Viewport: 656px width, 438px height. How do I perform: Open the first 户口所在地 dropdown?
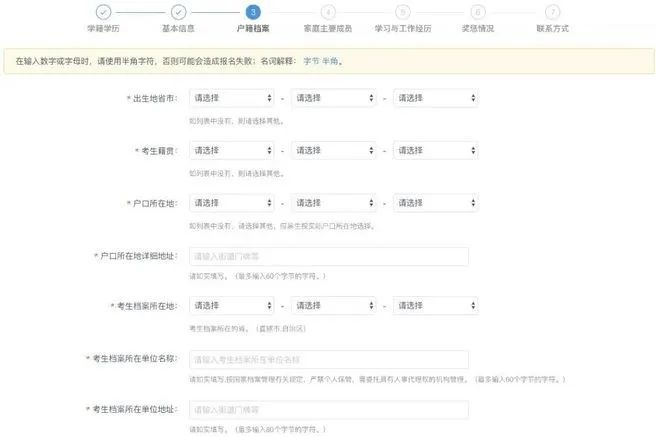point(232,203)
